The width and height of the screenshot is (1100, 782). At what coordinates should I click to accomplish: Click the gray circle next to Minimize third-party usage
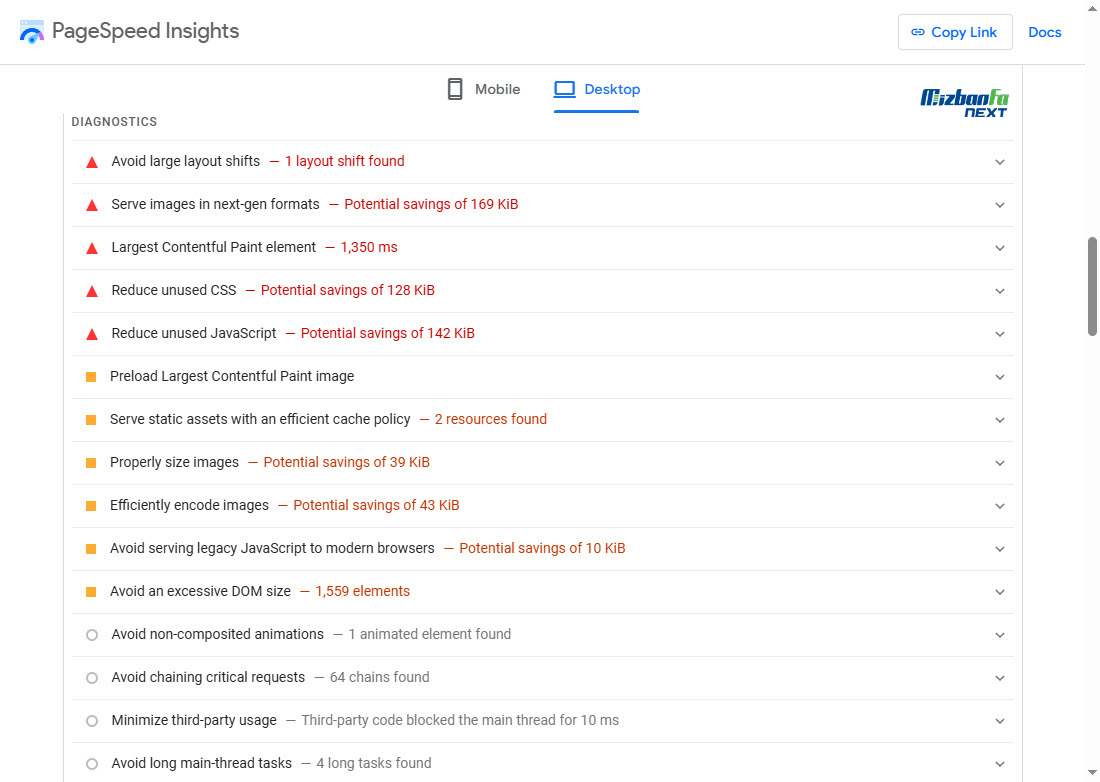pyautogui.click(x=92, y=721)
